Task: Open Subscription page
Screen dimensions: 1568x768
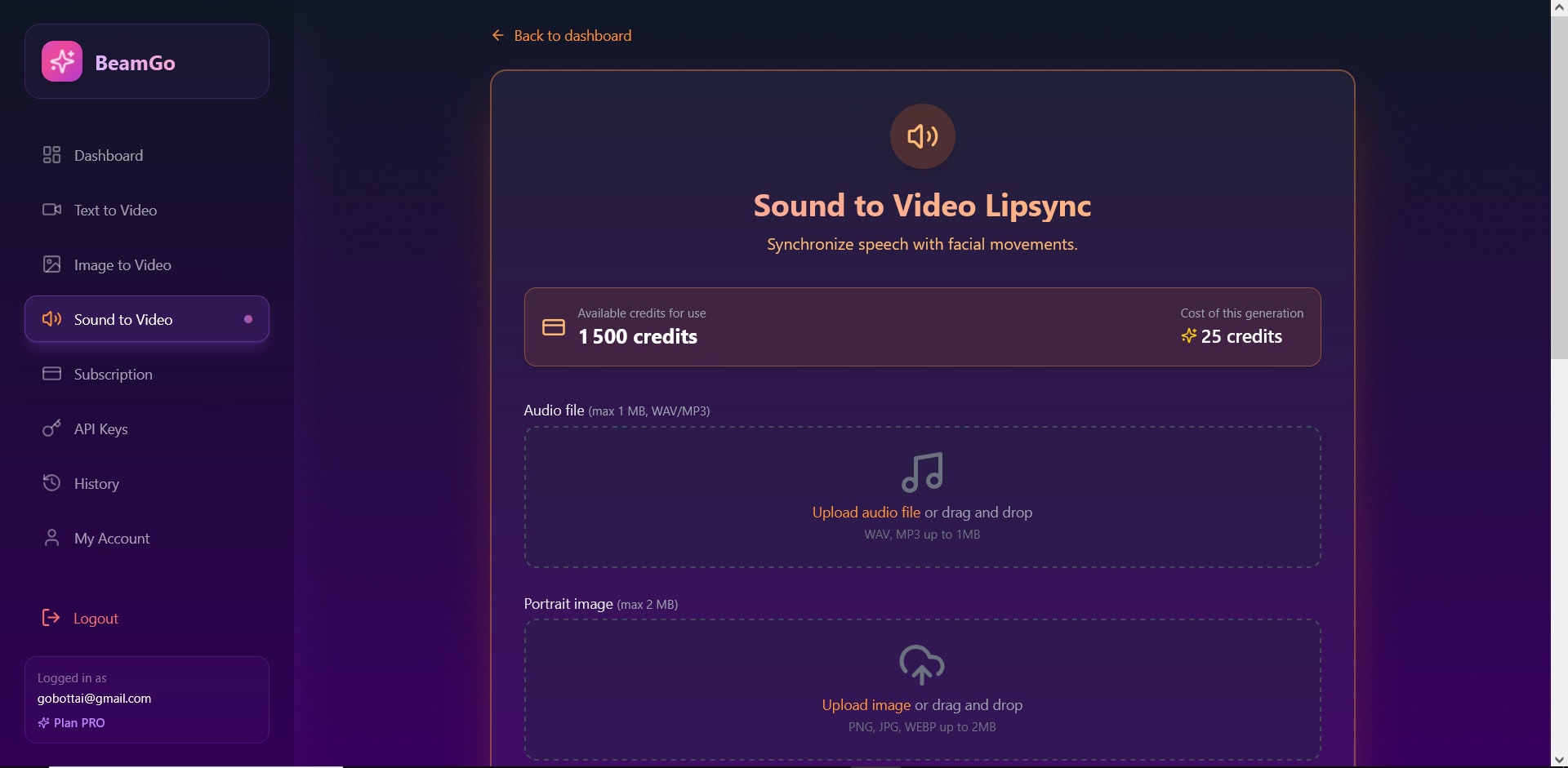Action: [147, 374]
